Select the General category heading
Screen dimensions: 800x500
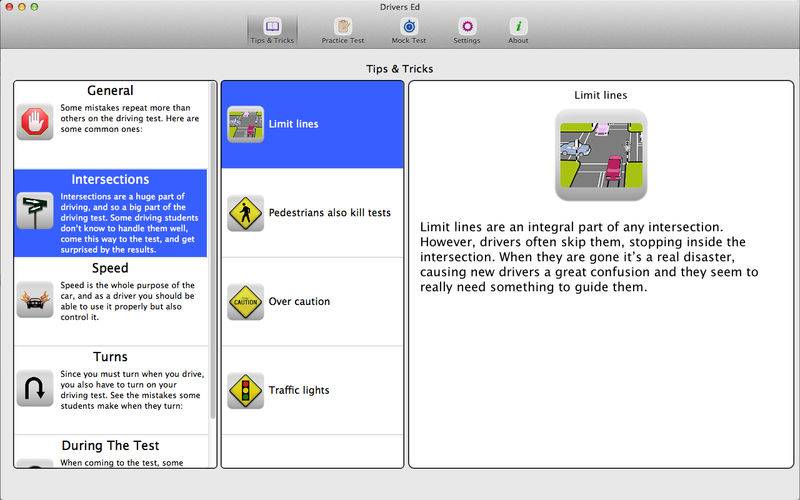[x=110, y=91]
